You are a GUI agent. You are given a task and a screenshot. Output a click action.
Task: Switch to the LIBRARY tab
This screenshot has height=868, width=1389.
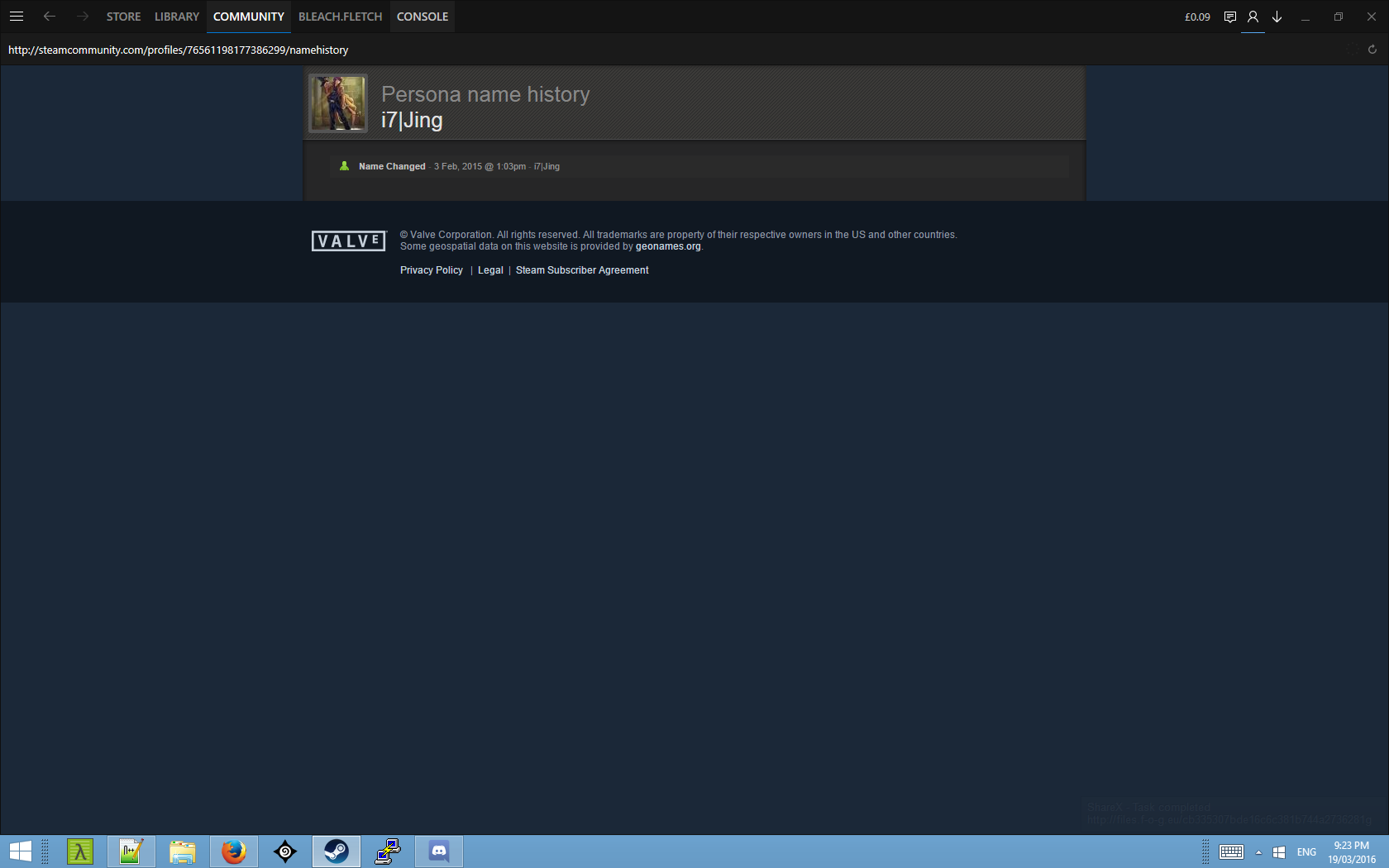177,17
